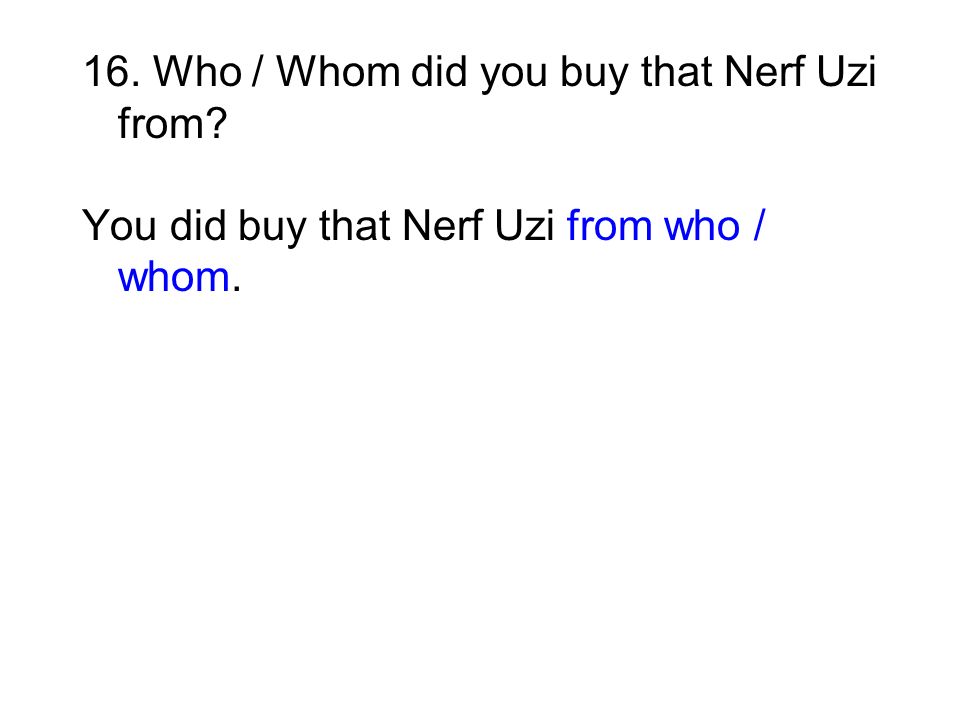Click the blue word whom
Viewport: 960px width, 720px height.
coord(174,277)
